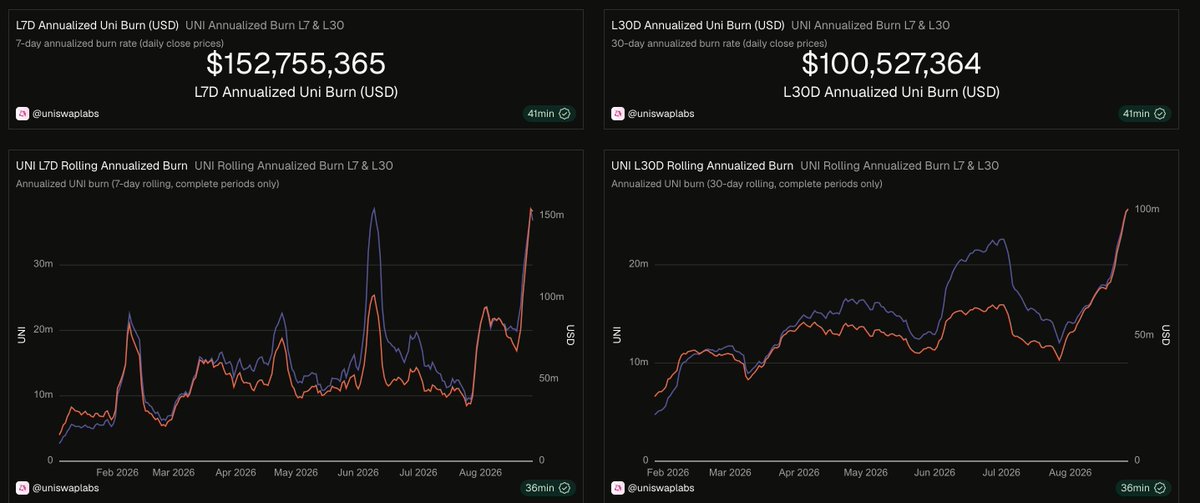Click the L7D Annualized Uni Burn (USD) title
The width and height of the screenshot is (1200, 503).
pyautogui.click(x=97, y=24)
